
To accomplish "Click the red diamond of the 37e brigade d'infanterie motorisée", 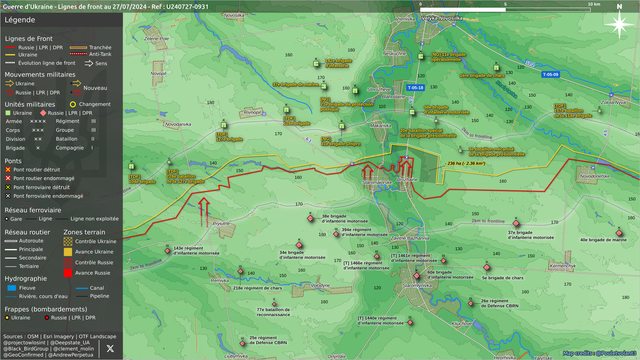I will (516, 223).
